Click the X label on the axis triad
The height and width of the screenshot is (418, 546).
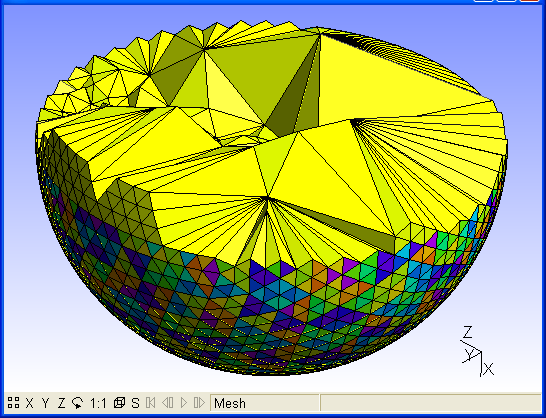point(489,369)
